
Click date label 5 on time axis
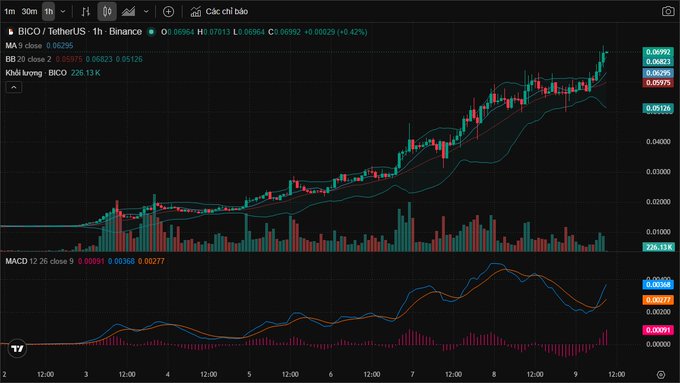point(249,374)
